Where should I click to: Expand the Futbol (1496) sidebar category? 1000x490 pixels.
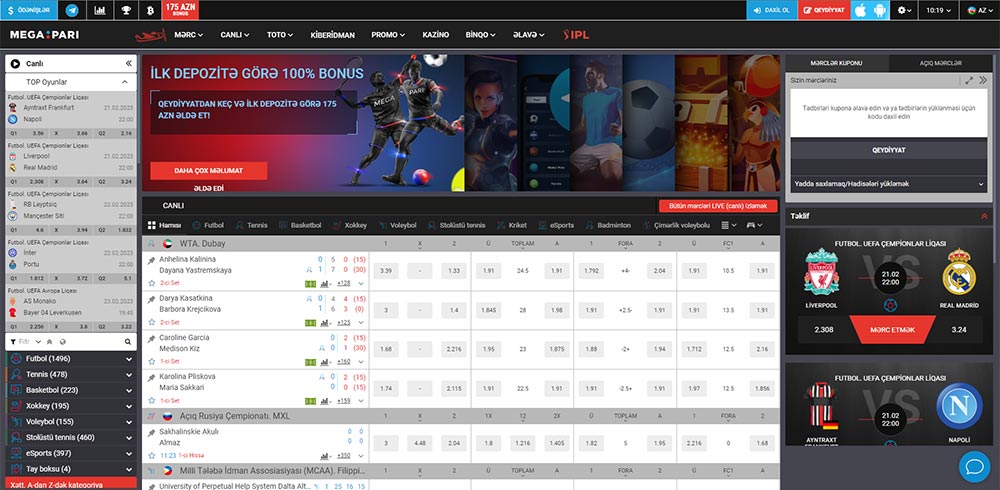point(128,357)
